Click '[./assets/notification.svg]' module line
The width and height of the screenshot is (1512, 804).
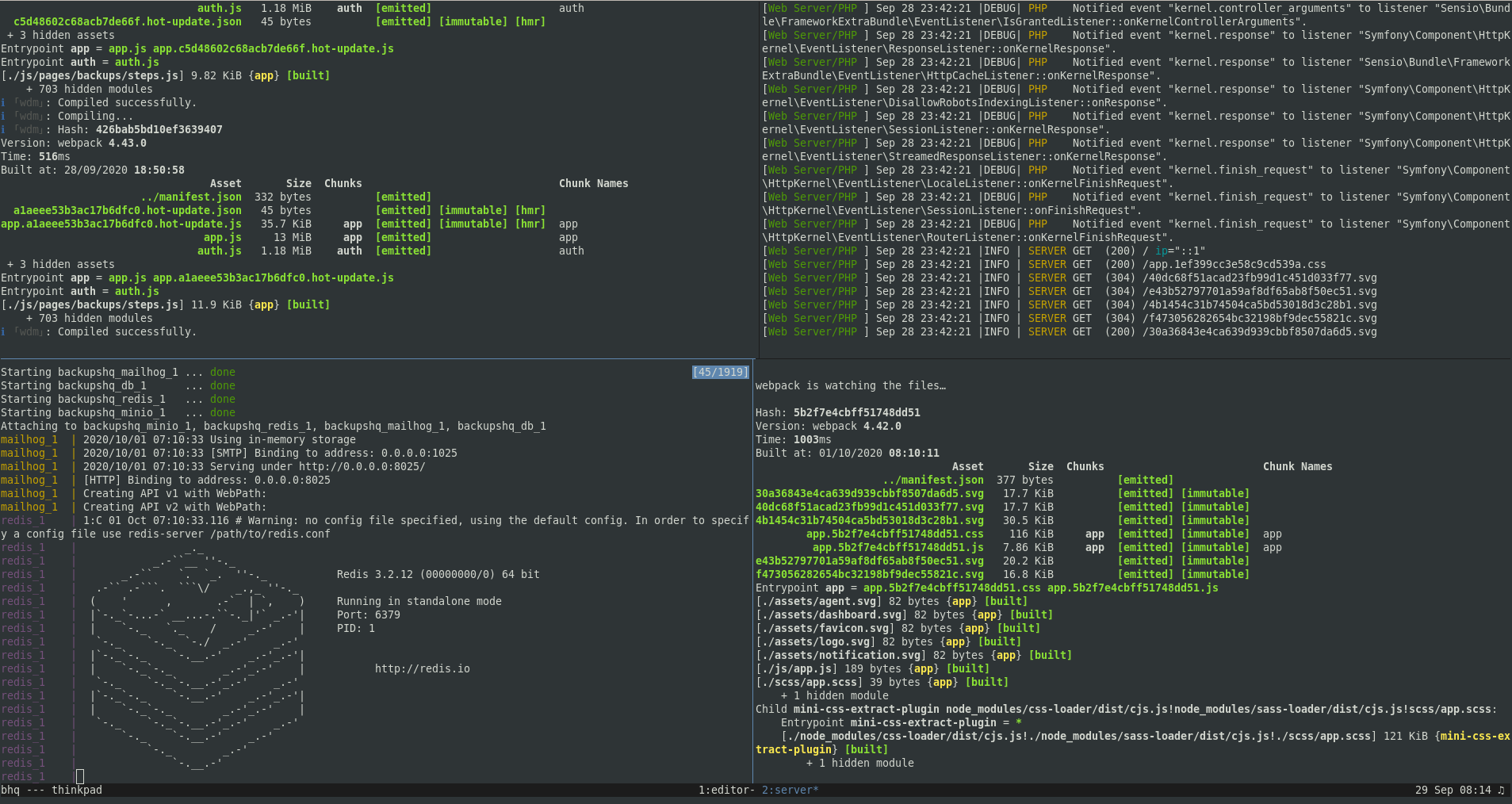click(914, 655)
